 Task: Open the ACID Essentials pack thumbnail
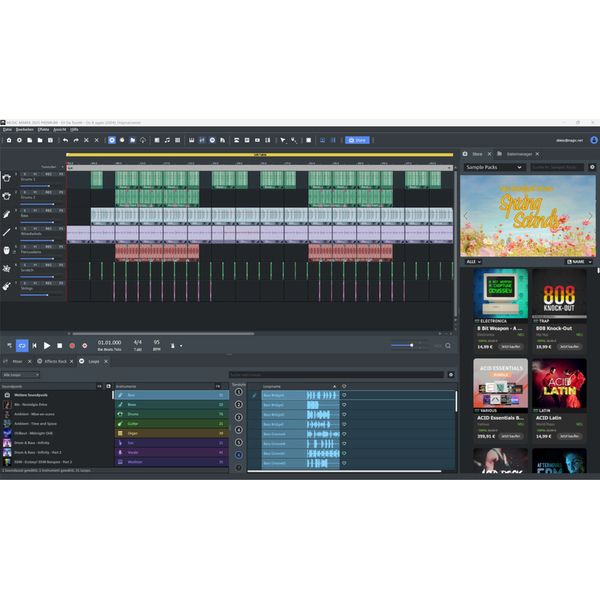(501, 383)
